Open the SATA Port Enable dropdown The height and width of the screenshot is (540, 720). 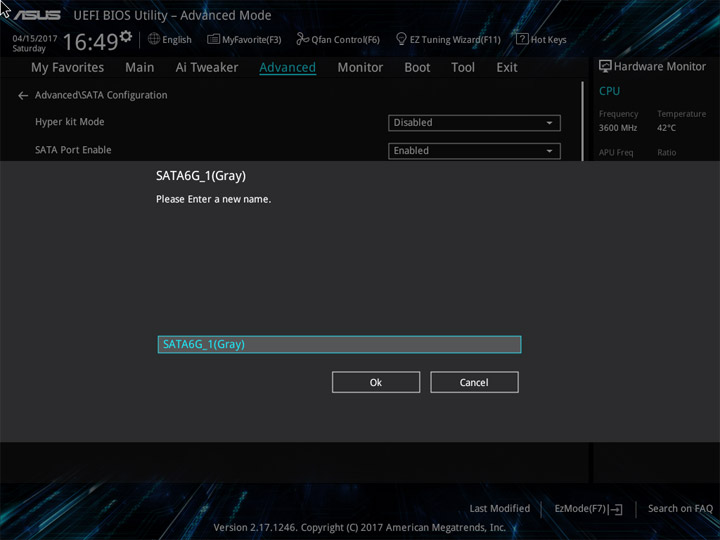[x=474, y=151]
